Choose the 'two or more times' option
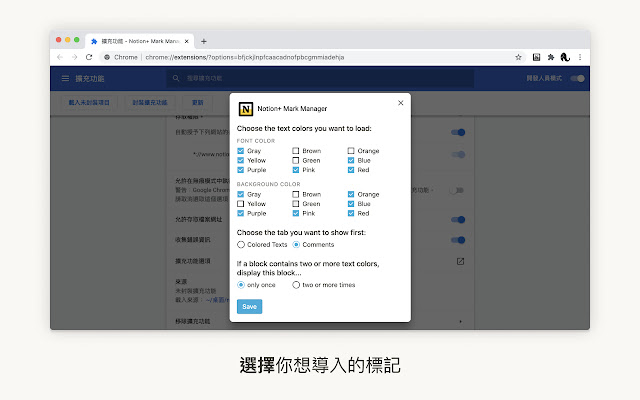Screen dimensions: 640x400 [296, 285]
